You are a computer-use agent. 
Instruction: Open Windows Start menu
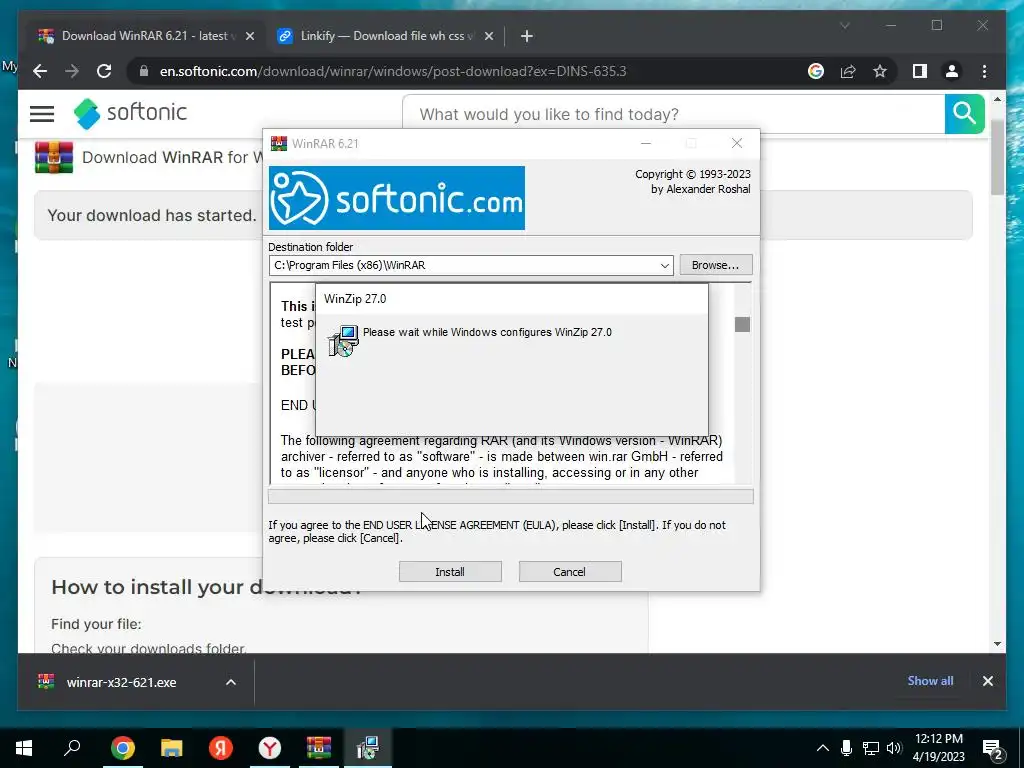(x=24, y=747)
